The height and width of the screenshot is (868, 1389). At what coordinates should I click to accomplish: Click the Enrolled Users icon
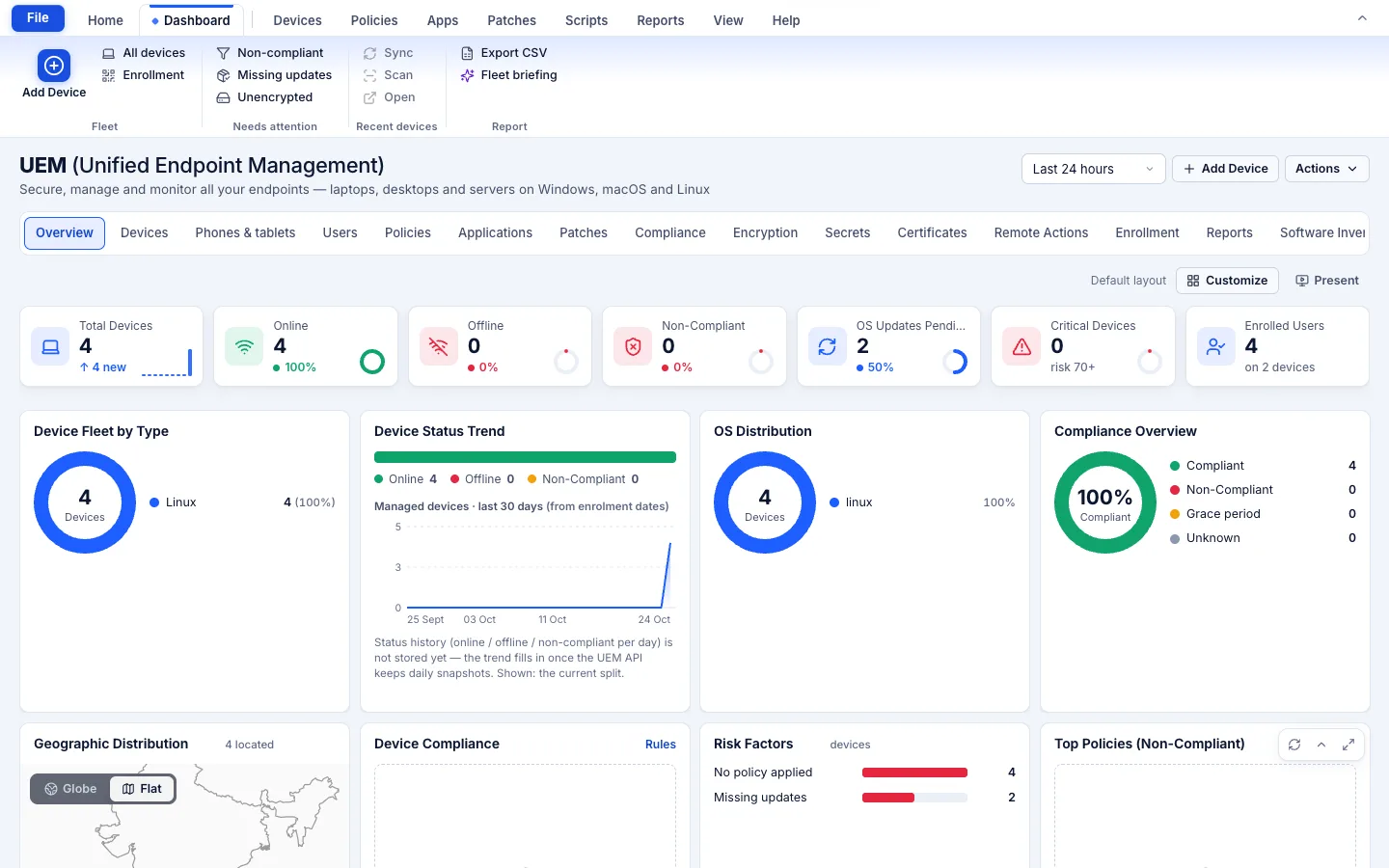coord(1216,346)
